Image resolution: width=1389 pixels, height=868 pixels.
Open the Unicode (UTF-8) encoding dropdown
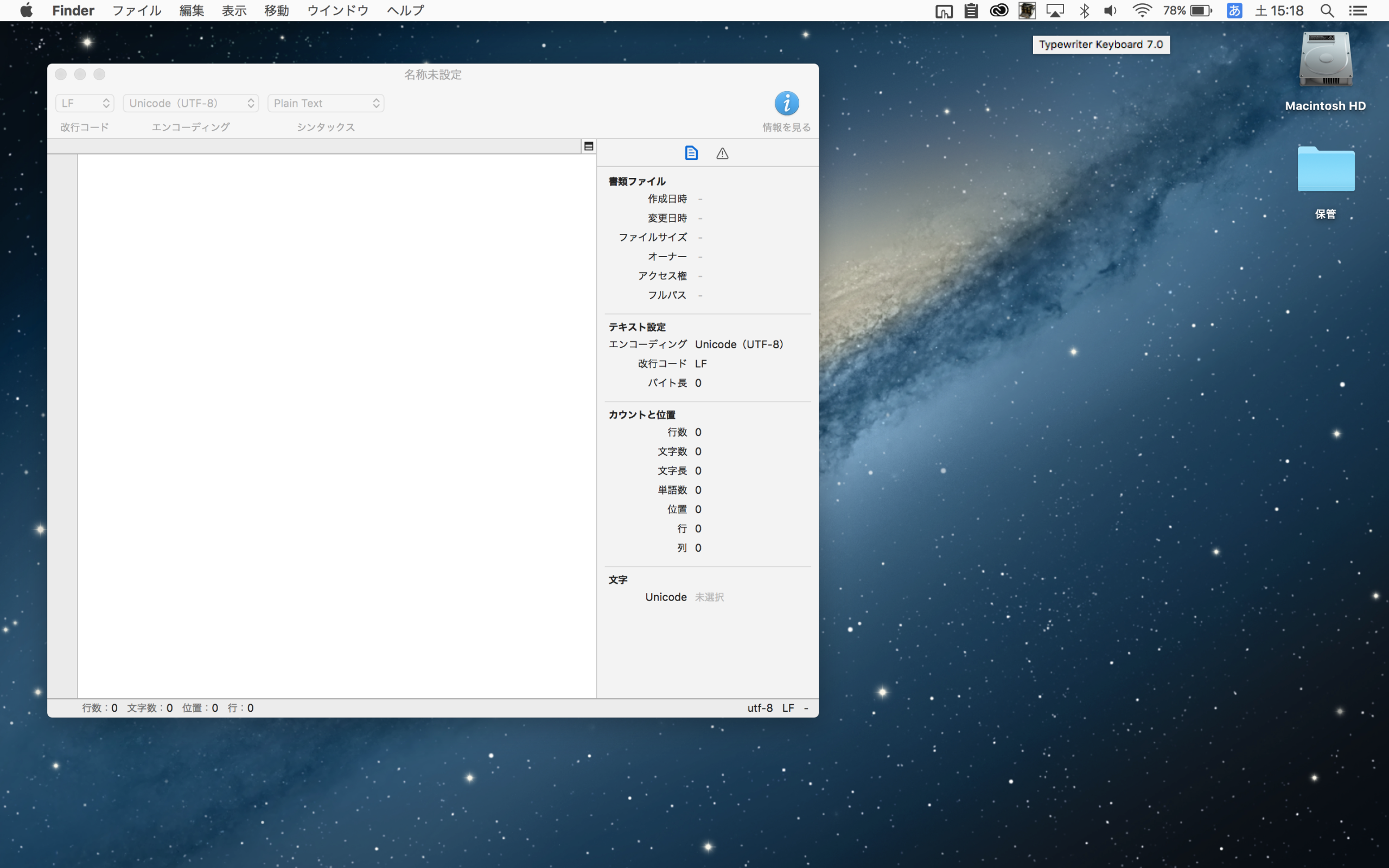[191, 103]
